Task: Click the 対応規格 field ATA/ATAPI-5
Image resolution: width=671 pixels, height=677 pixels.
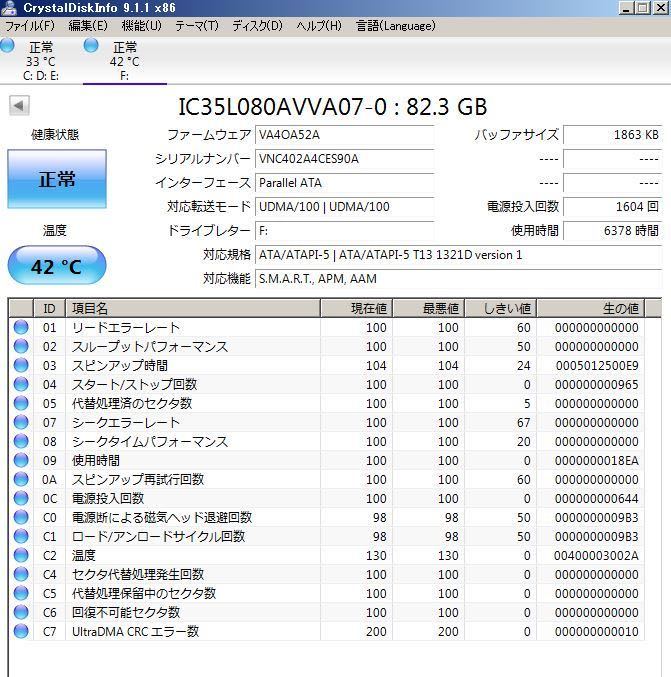Action: (x=458, y=255)
